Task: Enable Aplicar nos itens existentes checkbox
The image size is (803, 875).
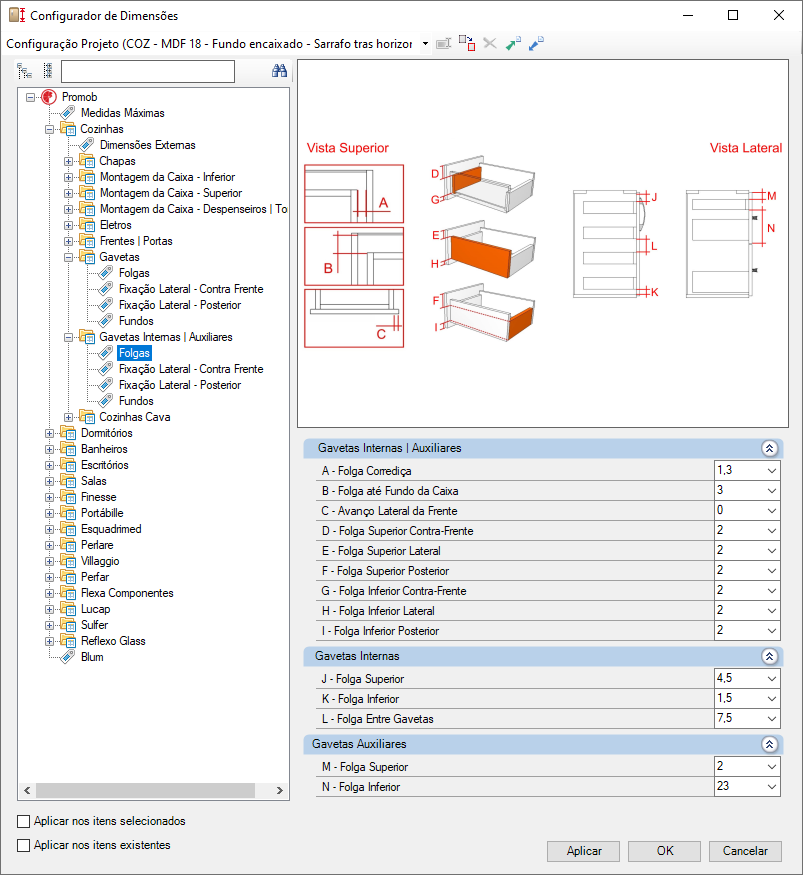Action: (x=23, y=845)
